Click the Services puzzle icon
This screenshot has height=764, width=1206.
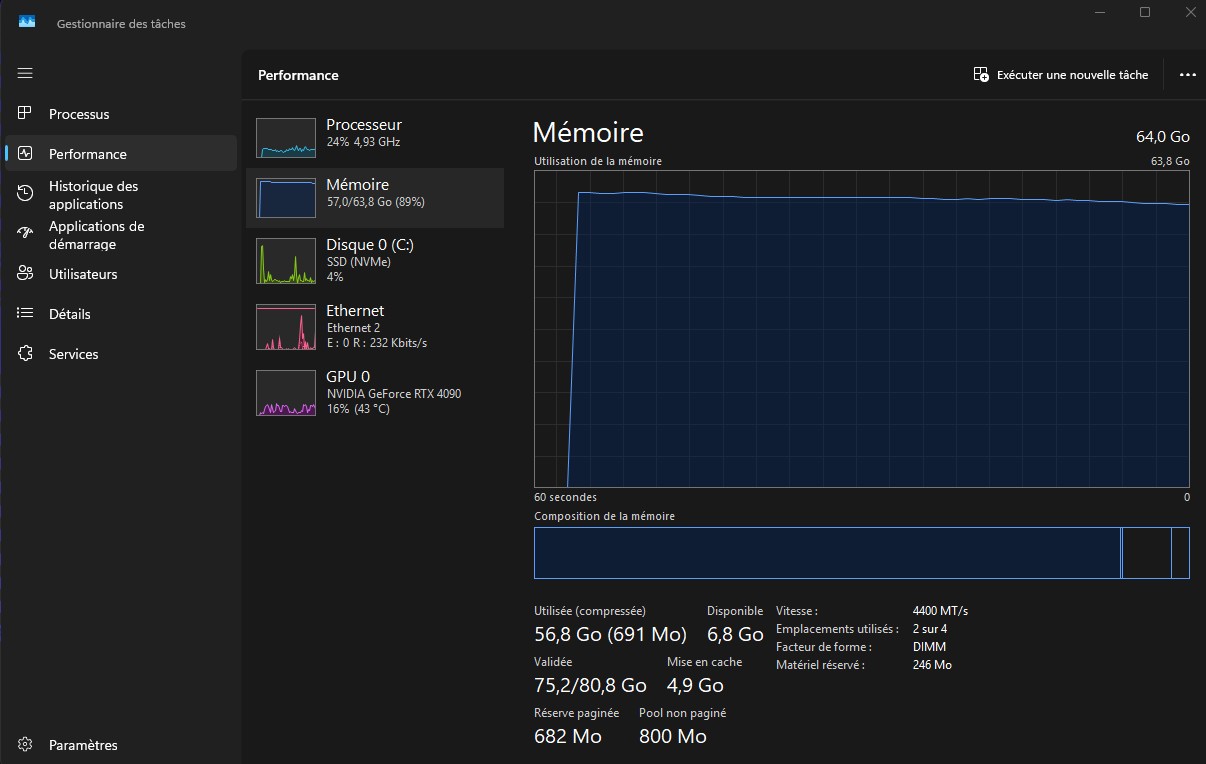tap(26, 354)
